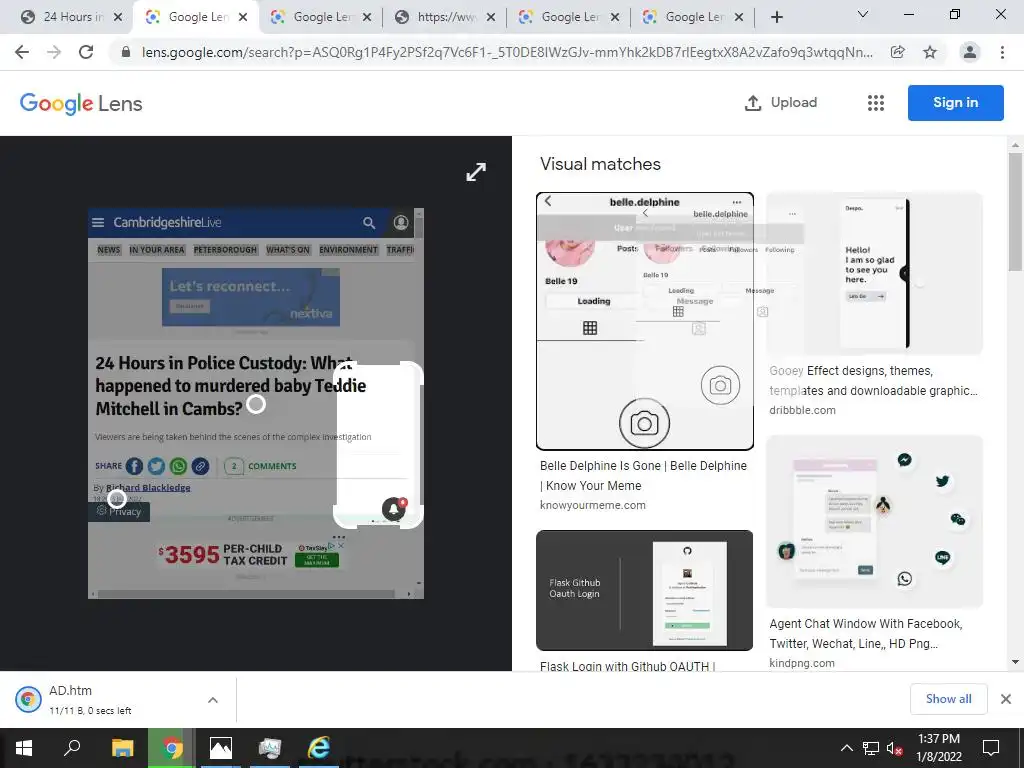Expand AD.htm download options chevron
This screenshot has height=768, width=1024.
(213, 700)
